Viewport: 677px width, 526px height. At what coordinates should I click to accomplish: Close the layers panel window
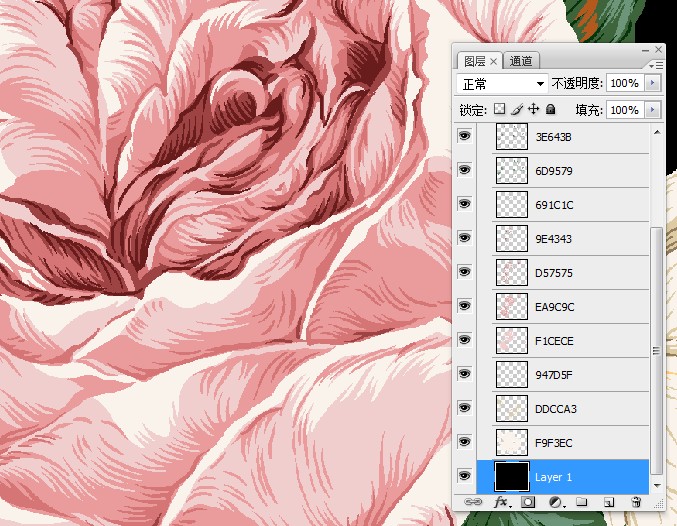coord(658,50)
